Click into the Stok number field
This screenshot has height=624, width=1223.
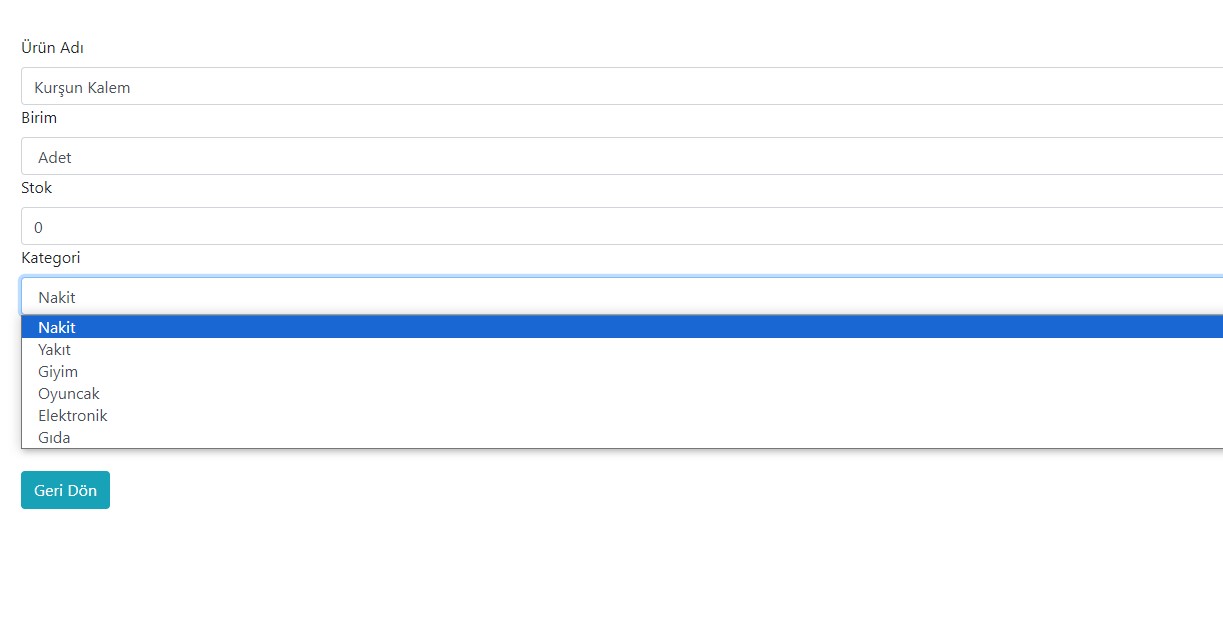(620, 227)
